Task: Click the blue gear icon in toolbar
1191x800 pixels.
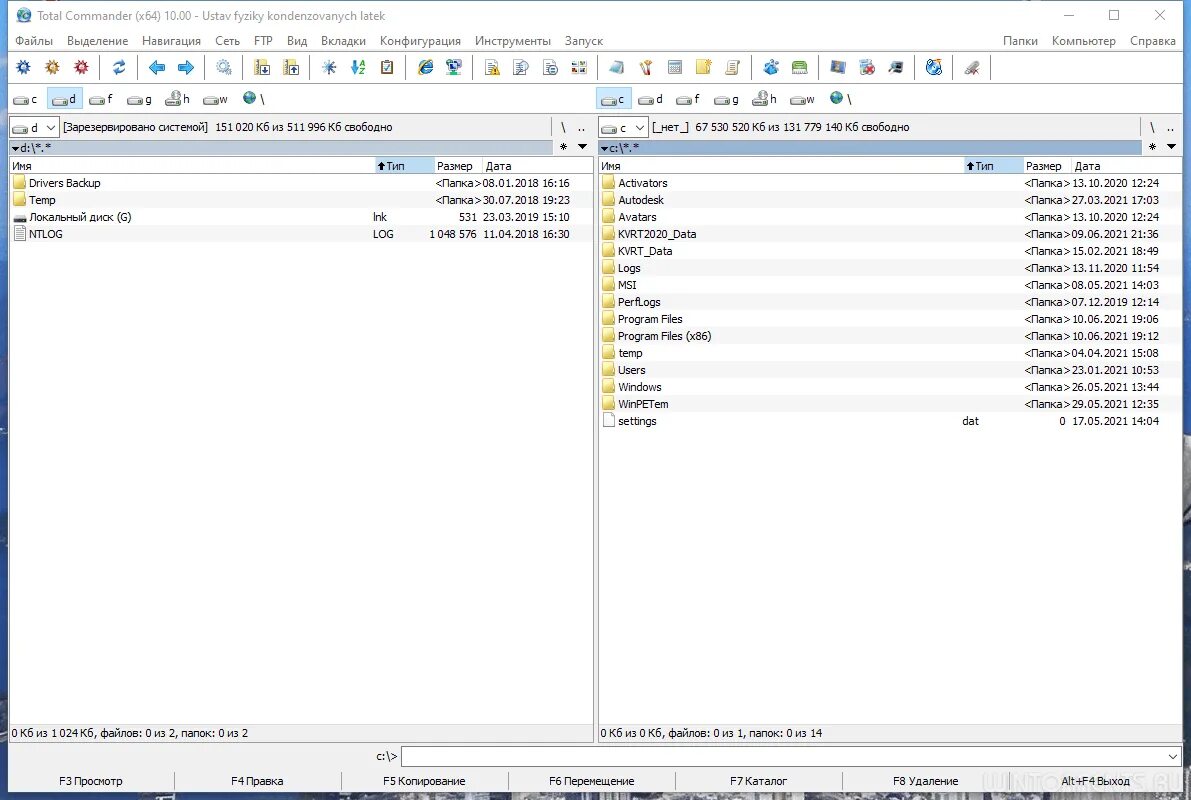Action: 24,68
